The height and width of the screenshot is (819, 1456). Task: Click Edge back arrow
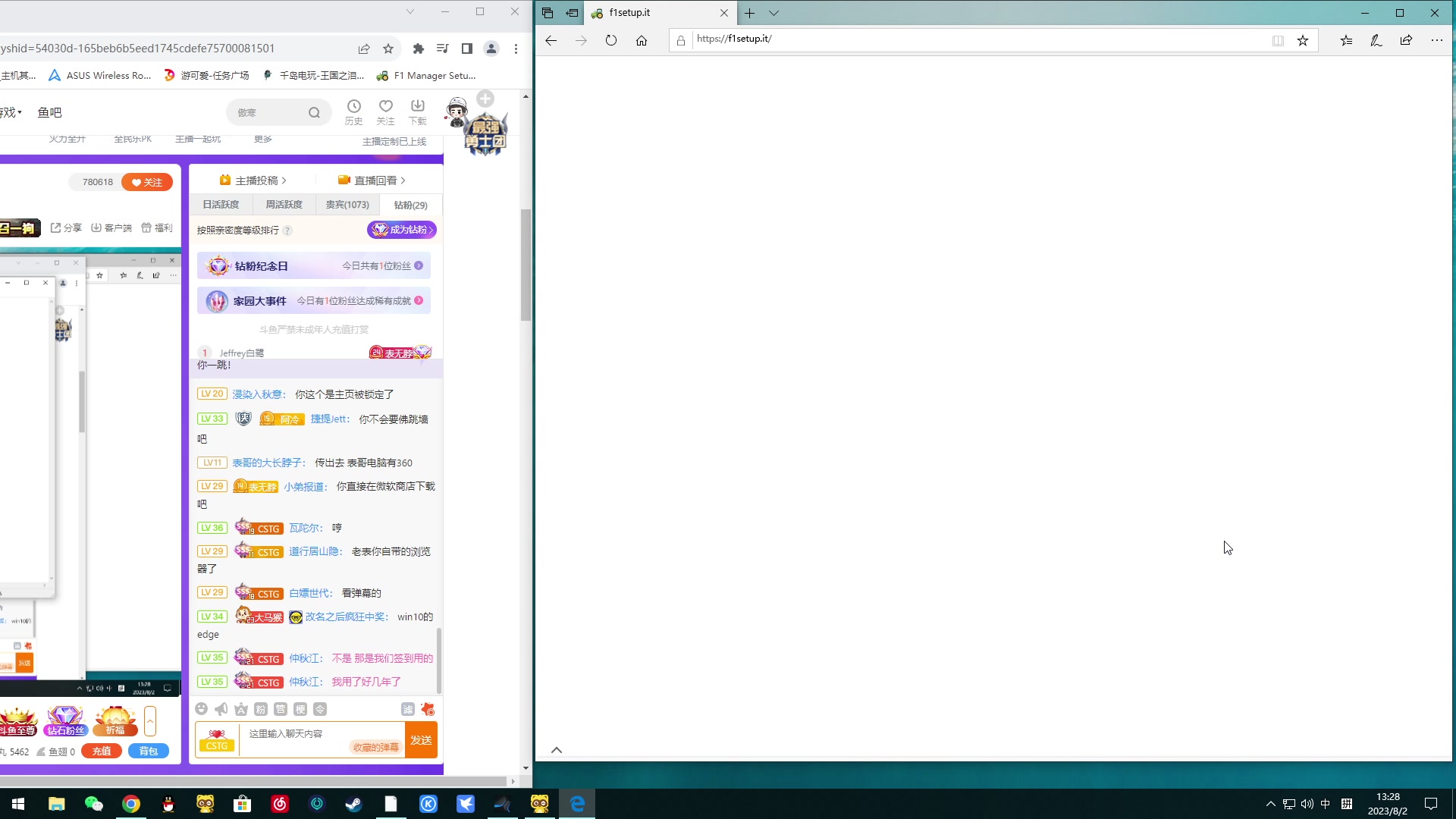coord(551,41)
